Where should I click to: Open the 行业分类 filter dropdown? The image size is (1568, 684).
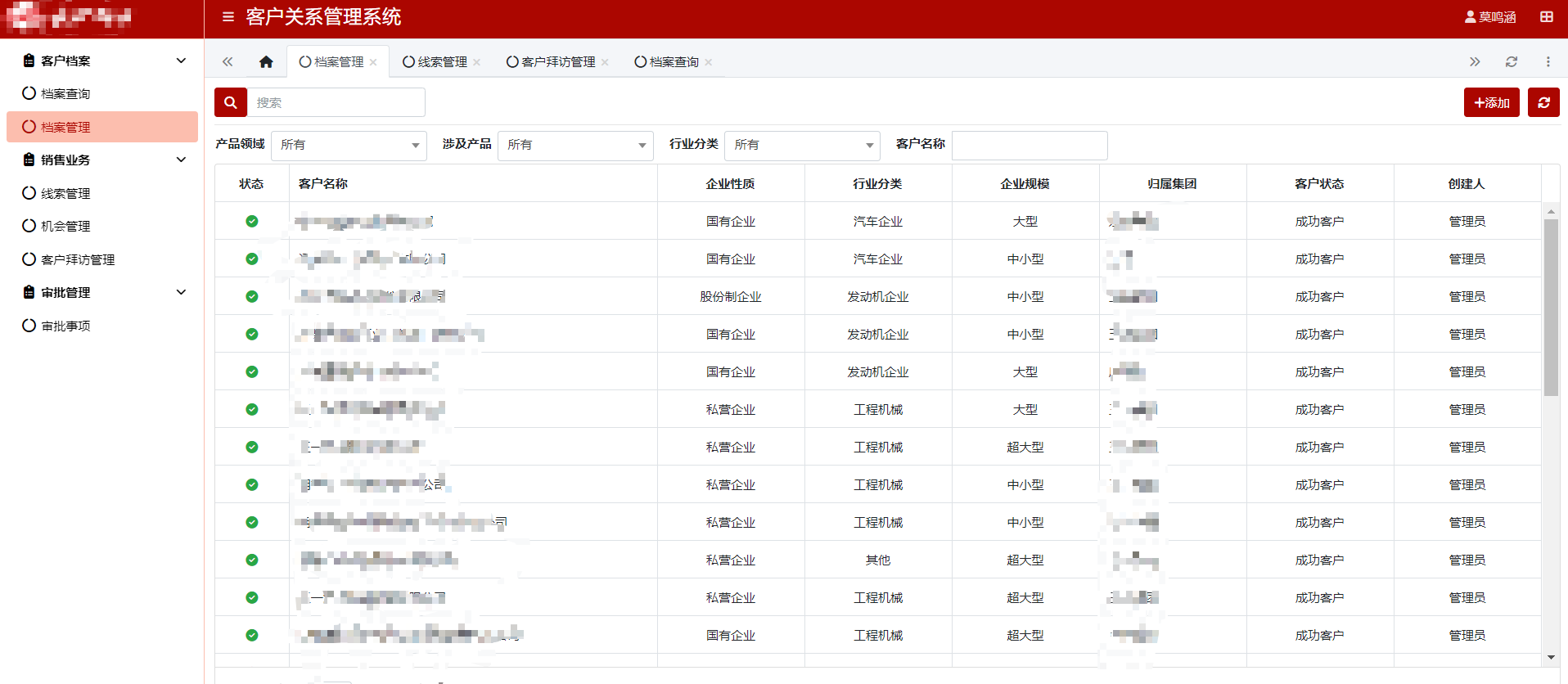click(x=802, y=145)
